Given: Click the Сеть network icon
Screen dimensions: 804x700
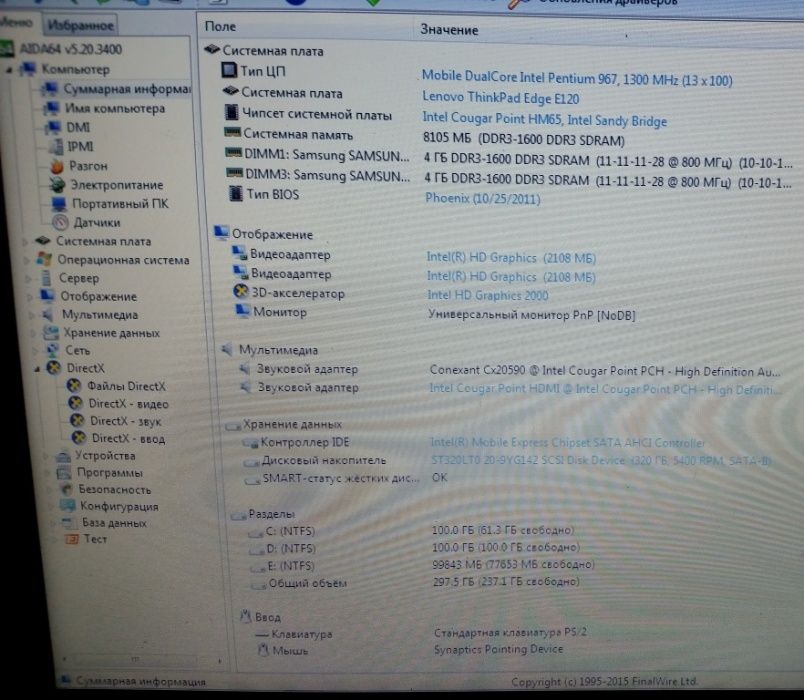Looking at the screenshot, I should point(53,351).
